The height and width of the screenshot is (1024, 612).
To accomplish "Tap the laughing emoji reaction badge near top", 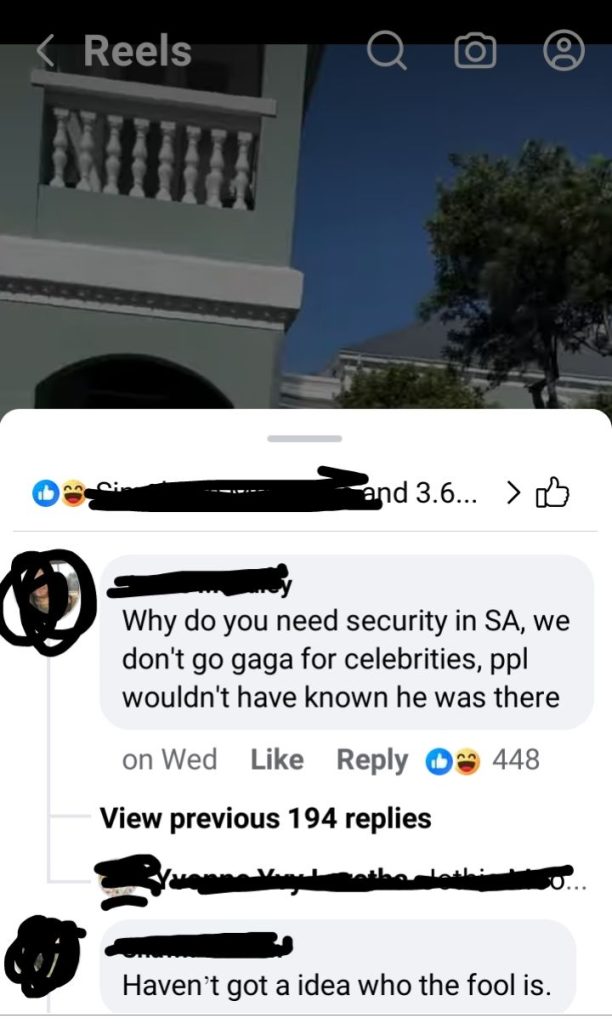I will point(72,493).
